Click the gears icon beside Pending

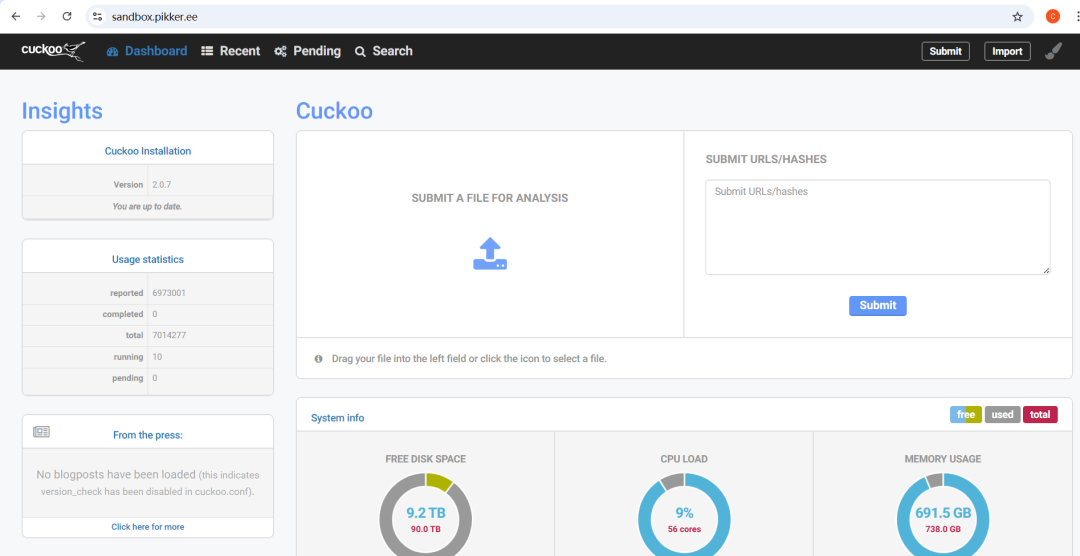pyautogui.click(x=280, y=52)
